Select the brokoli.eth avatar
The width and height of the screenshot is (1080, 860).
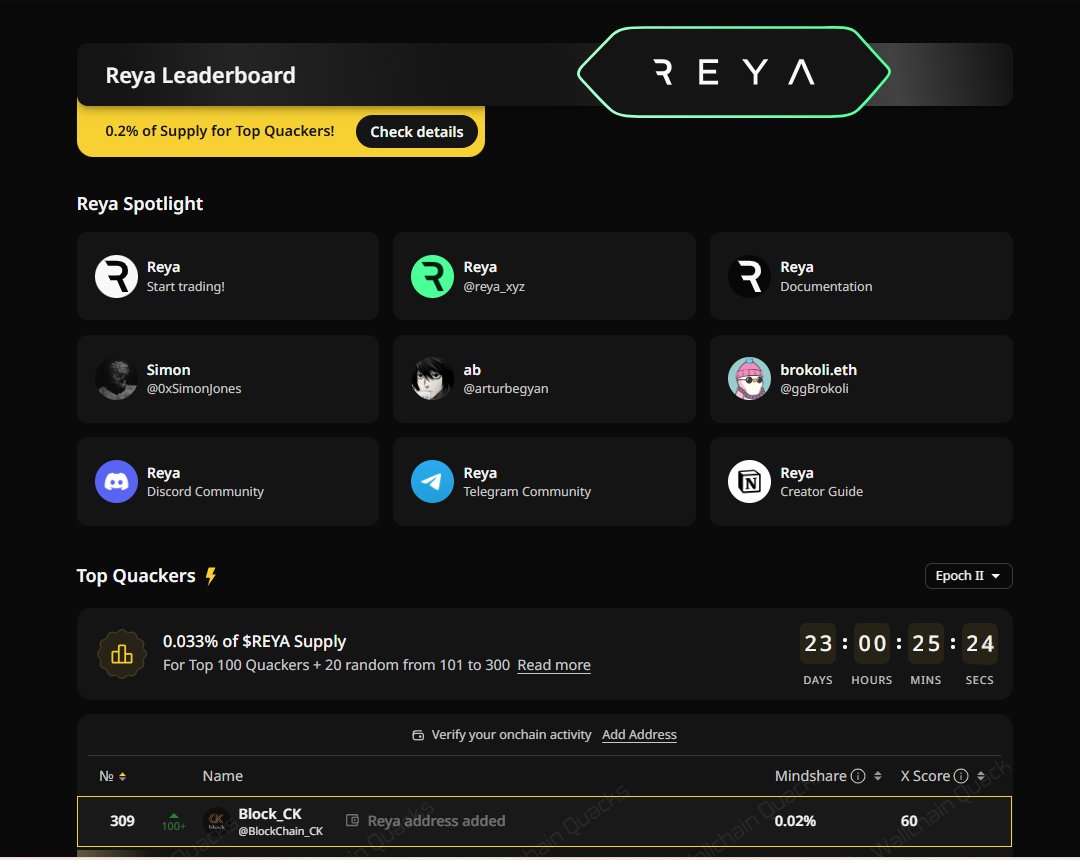(x=749, y=379)
